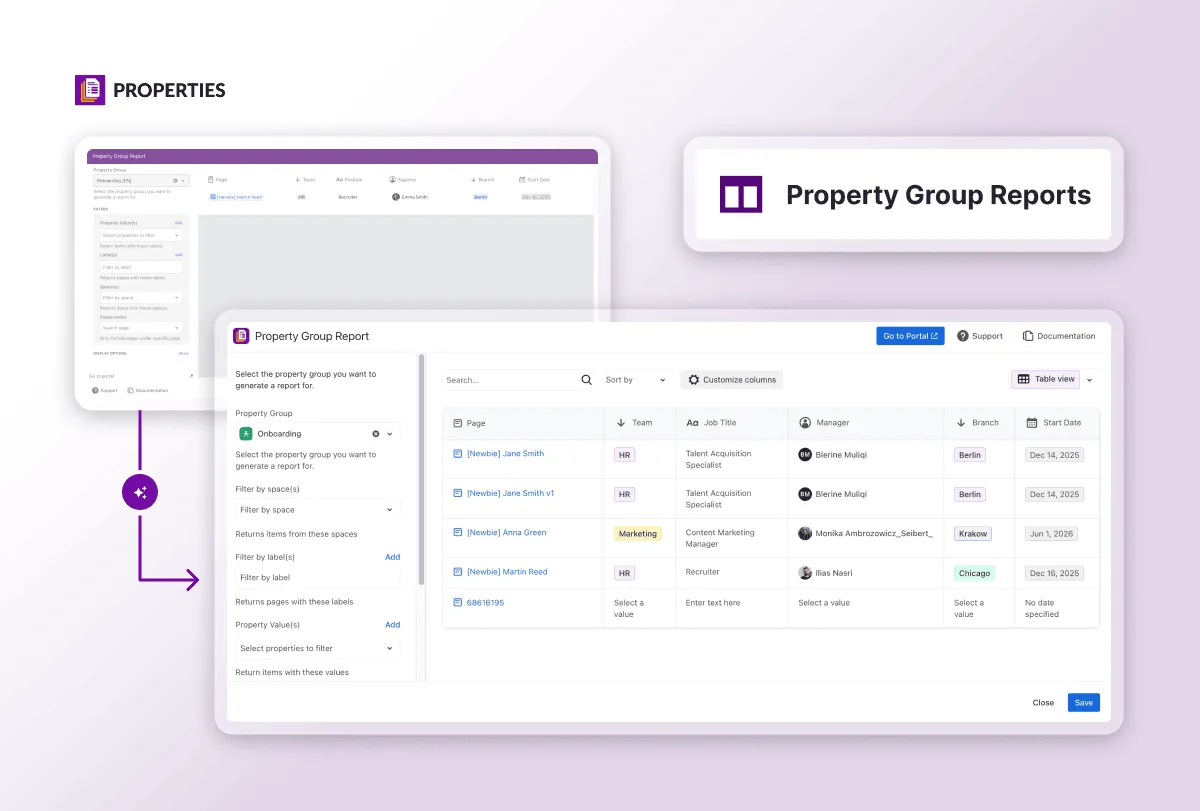
Task: Open Select properties to filter in background window
Action: coord(141,235)
